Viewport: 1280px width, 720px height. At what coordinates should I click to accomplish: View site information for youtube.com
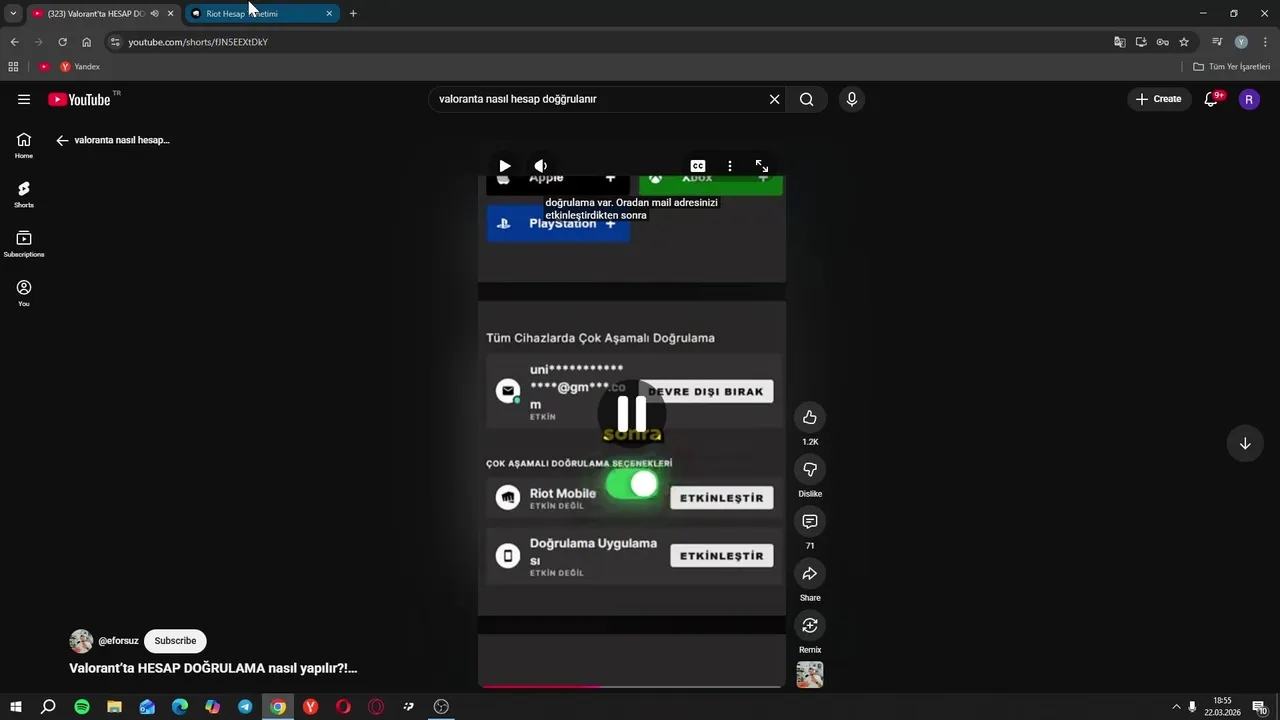(x=115, y=42)
